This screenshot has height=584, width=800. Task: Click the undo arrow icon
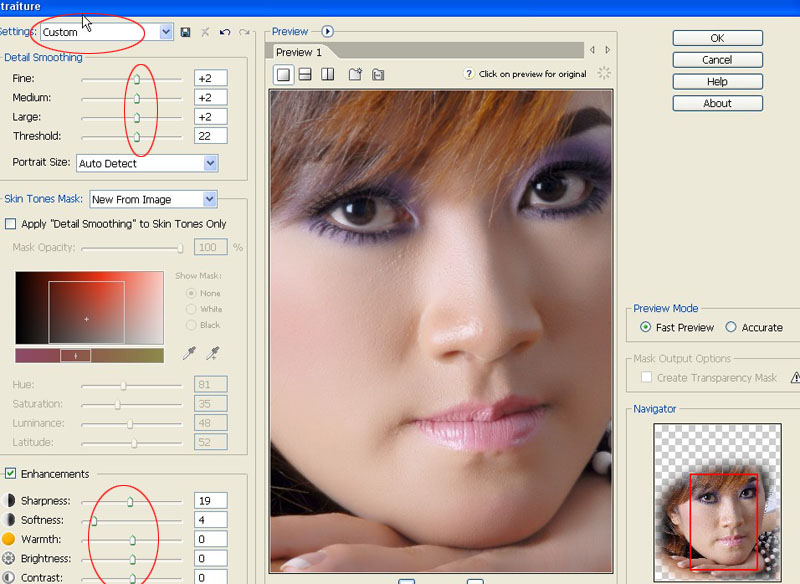225,32
